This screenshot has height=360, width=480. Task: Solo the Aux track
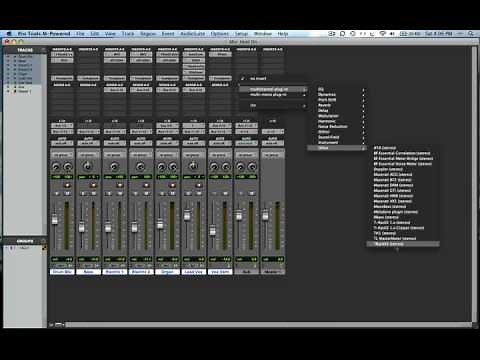tap(241, 193)
